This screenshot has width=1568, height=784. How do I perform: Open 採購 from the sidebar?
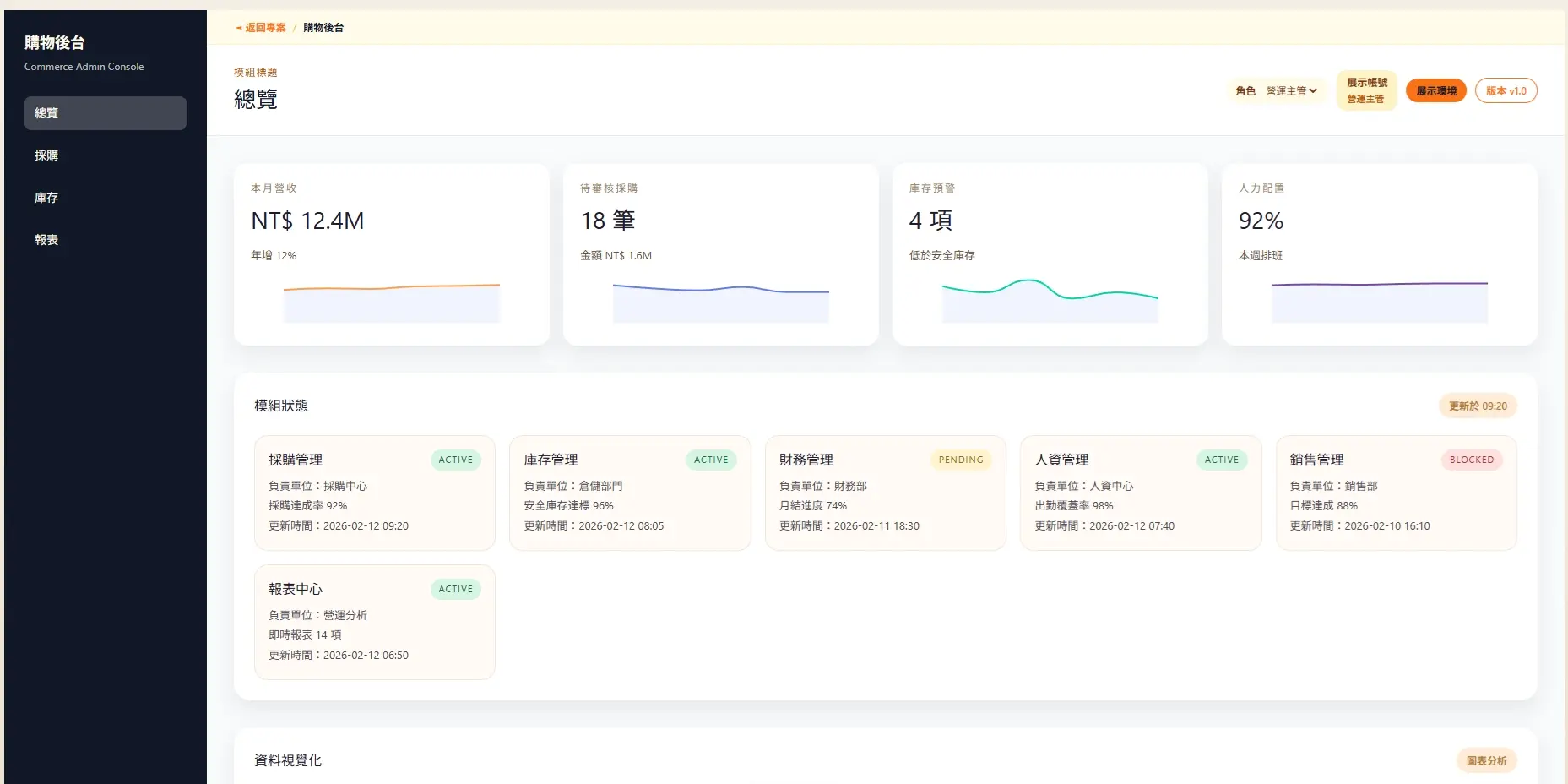[106, 155]
